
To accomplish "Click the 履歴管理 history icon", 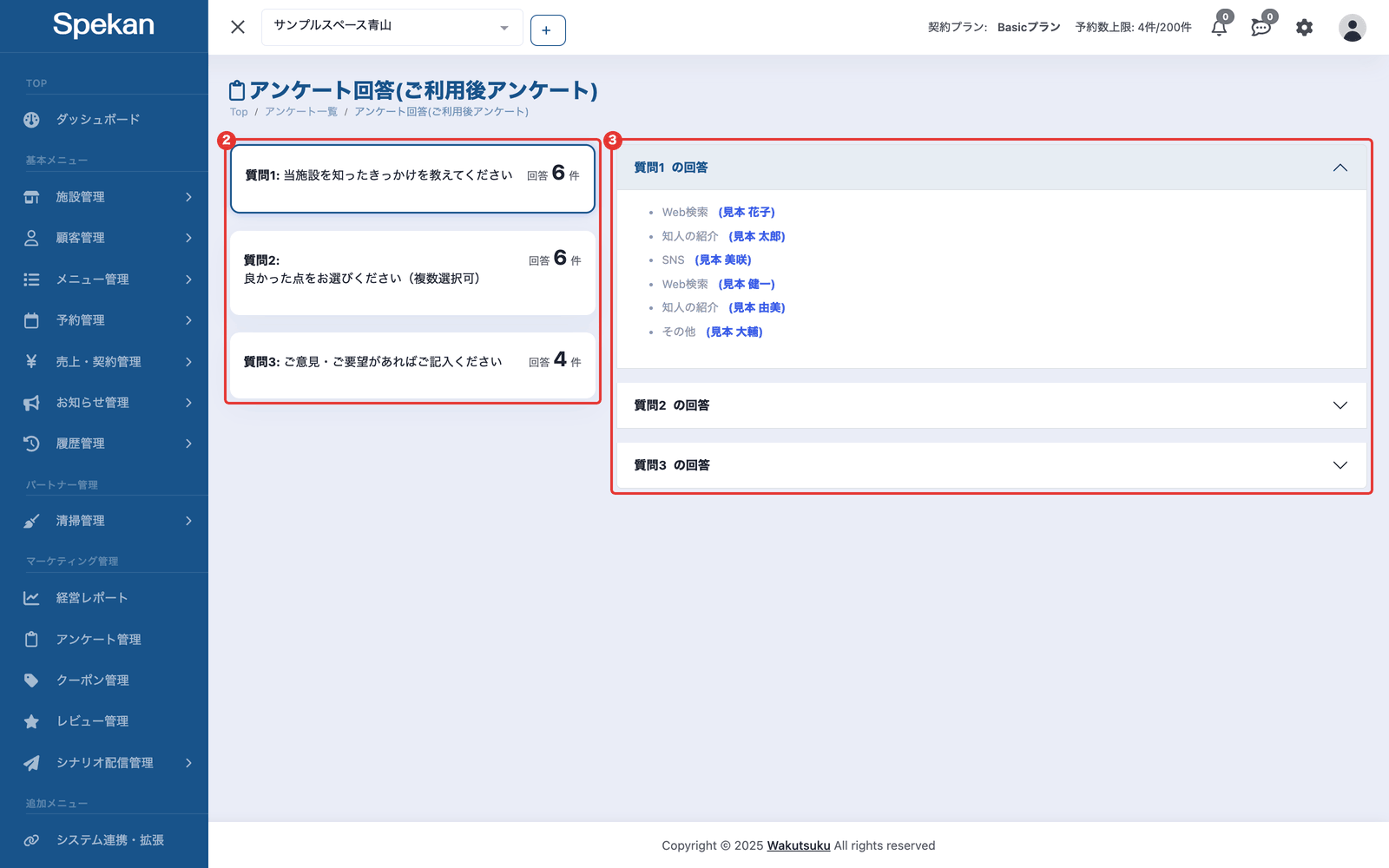I will [x=31, y=444].
